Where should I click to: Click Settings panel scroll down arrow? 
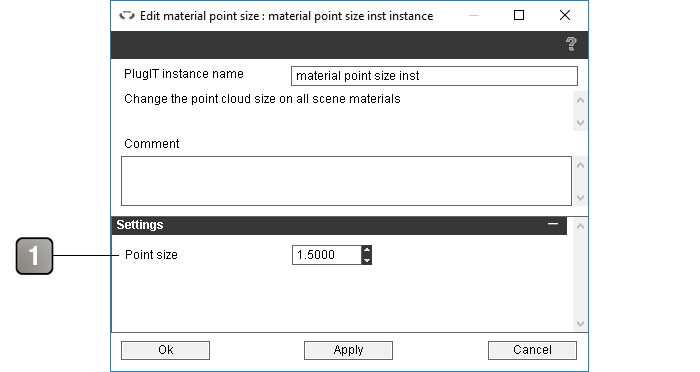tap(580, 324)
